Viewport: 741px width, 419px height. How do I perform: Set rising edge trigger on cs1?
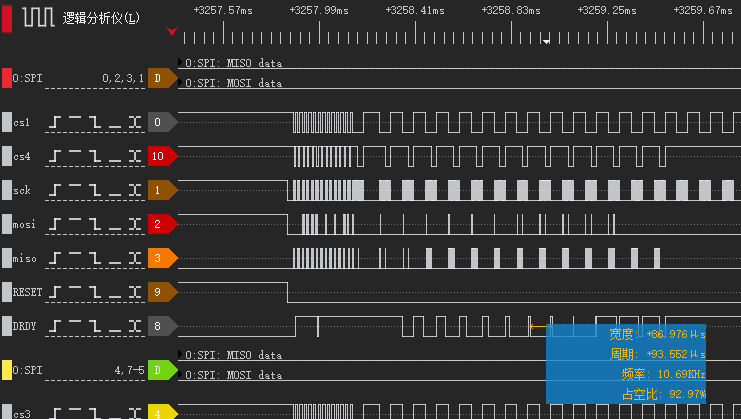point(55,123)
